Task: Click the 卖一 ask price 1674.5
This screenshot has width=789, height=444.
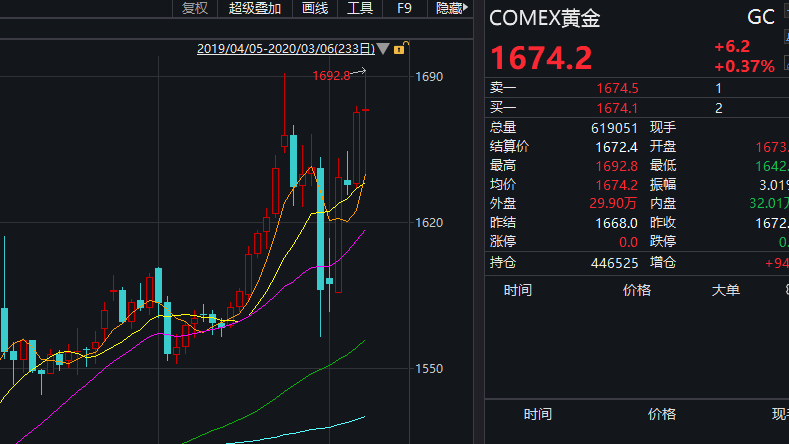Action: pos(617,89)
